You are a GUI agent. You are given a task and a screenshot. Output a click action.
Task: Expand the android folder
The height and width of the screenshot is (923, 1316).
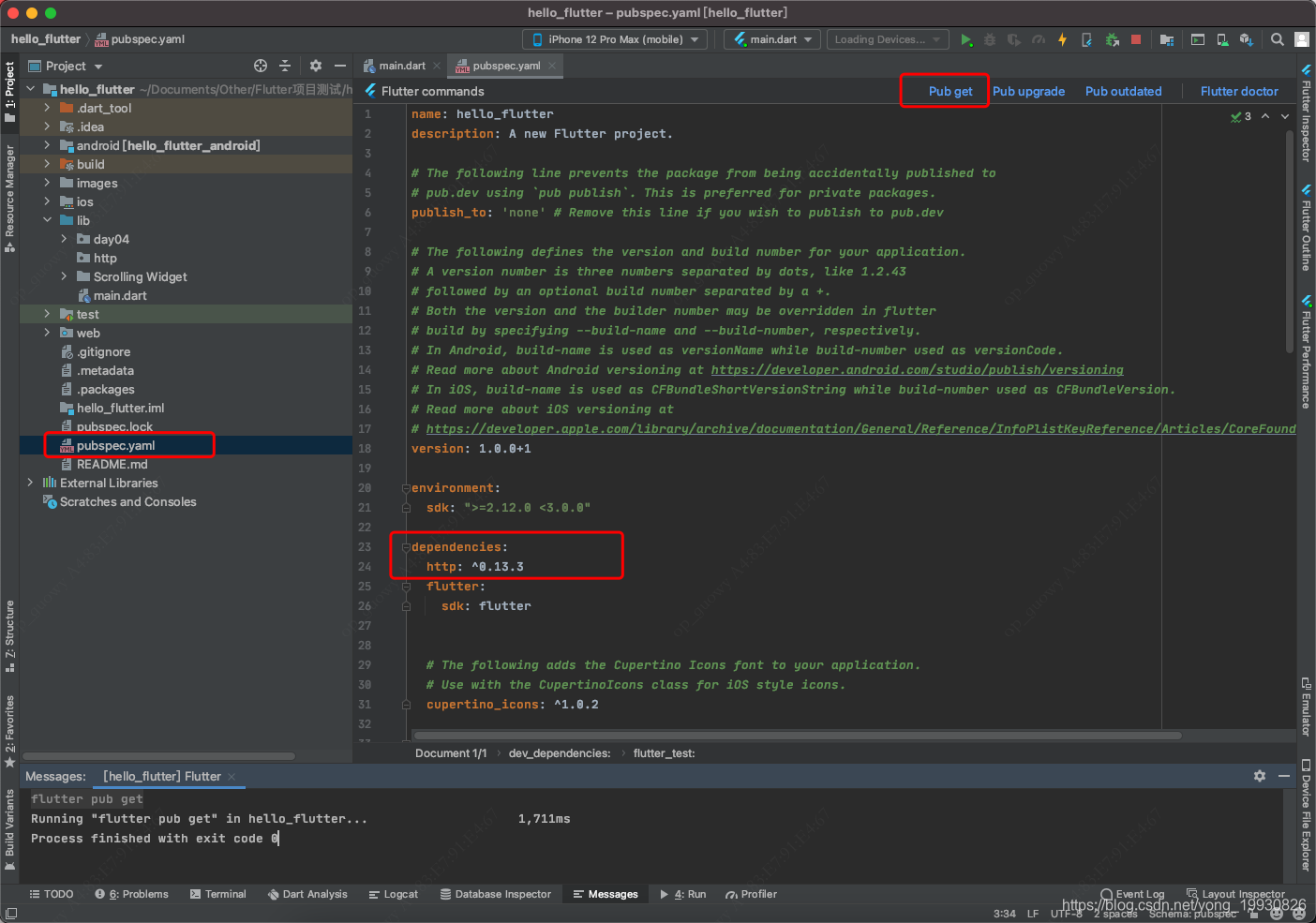coord(47,145)
